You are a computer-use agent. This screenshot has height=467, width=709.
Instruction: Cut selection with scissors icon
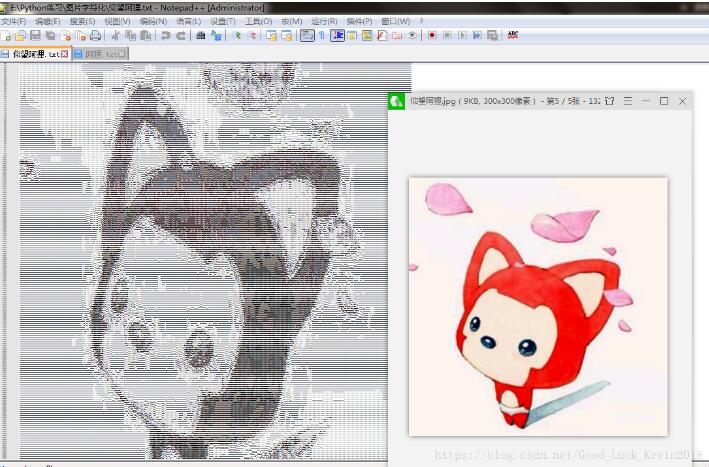tap(115, 36)
